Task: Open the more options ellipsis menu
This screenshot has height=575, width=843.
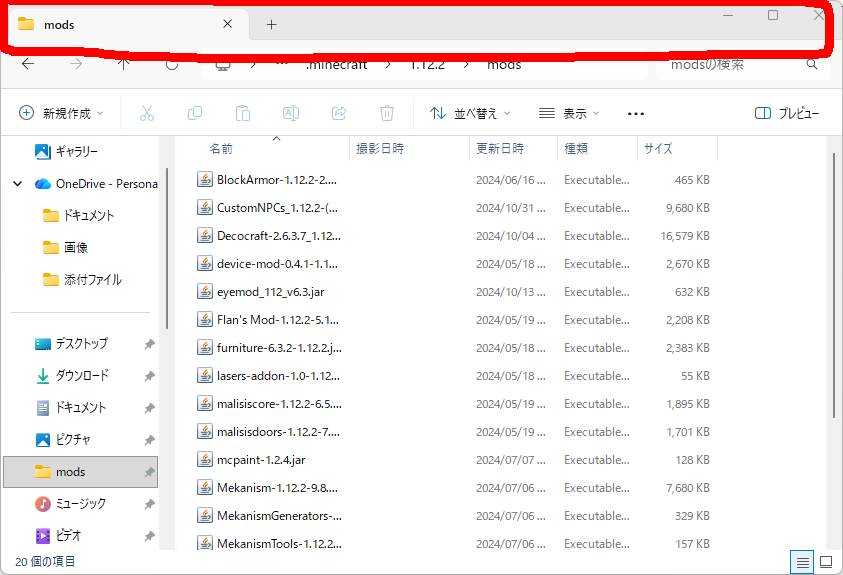Action: tap(636, 113)
